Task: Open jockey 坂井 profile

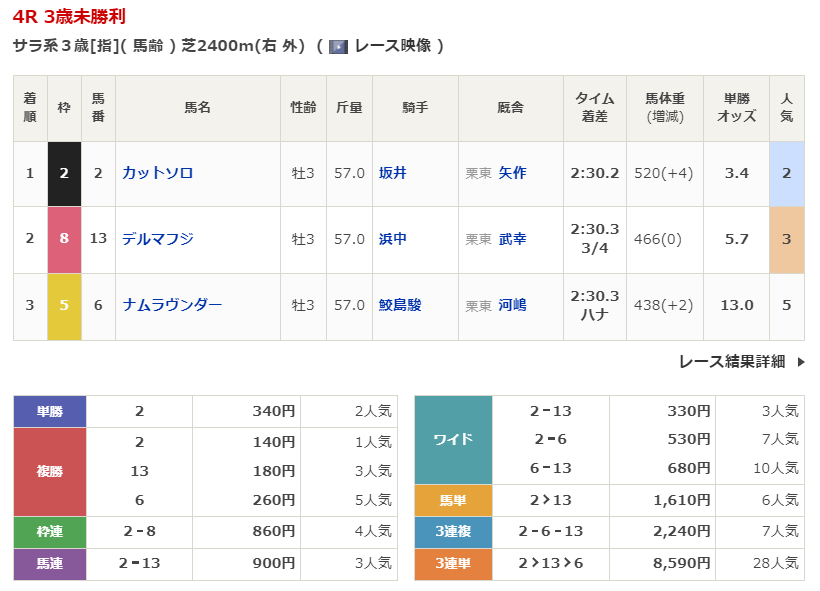Action: 392,173
